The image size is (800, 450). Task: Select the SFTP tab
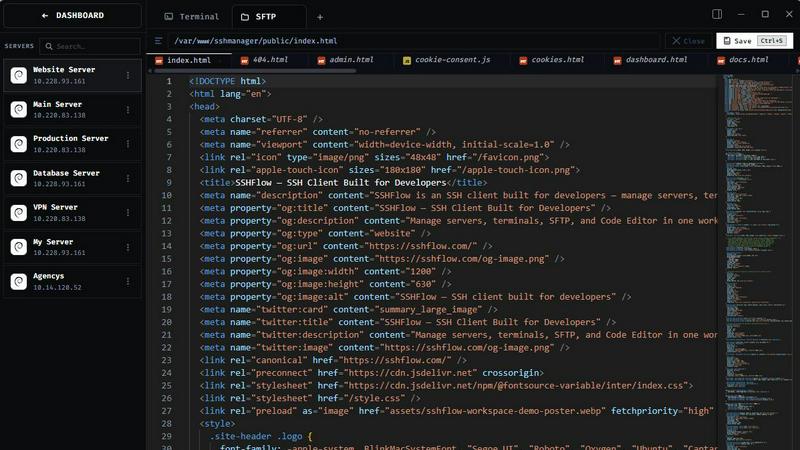pos(268,17)
